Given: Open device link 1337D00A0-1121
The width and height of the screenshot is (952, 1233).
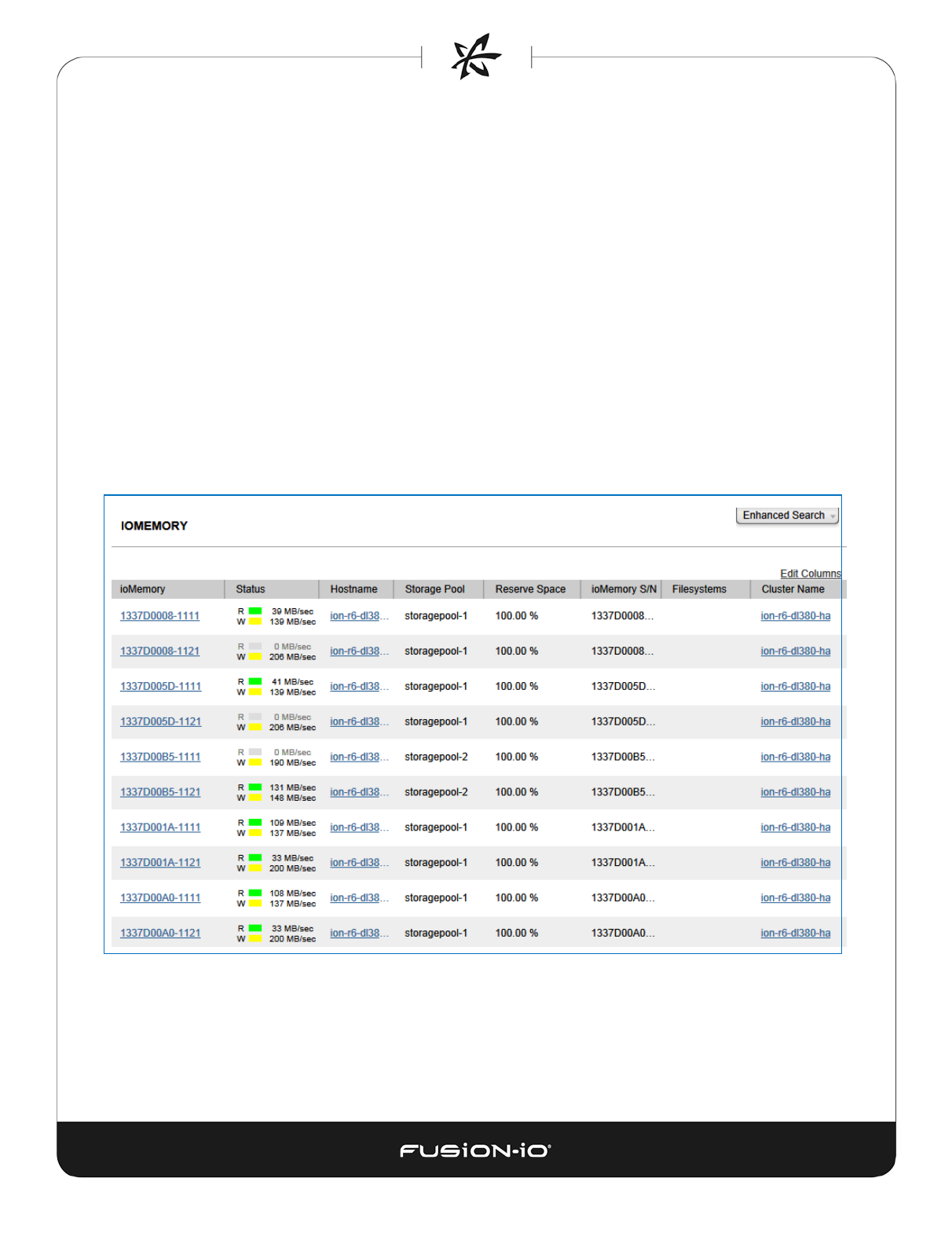Looking at the screenshot, I should point(160,934).
